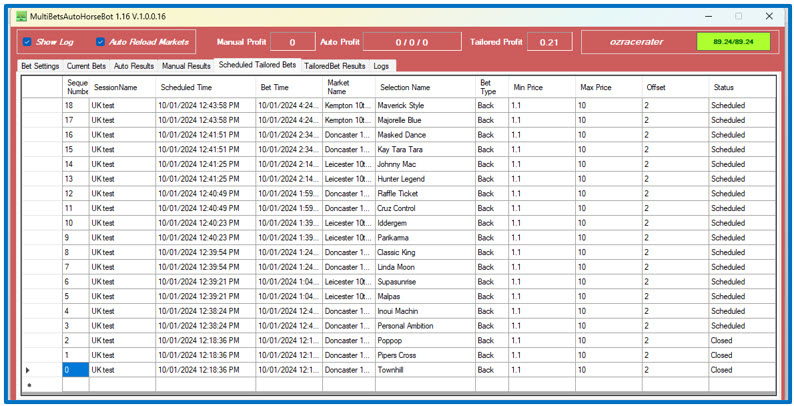Click the Iddergem selection cell
Image resolution: width=794 pixels, height=406 pixels.
(x=425, y=223)
